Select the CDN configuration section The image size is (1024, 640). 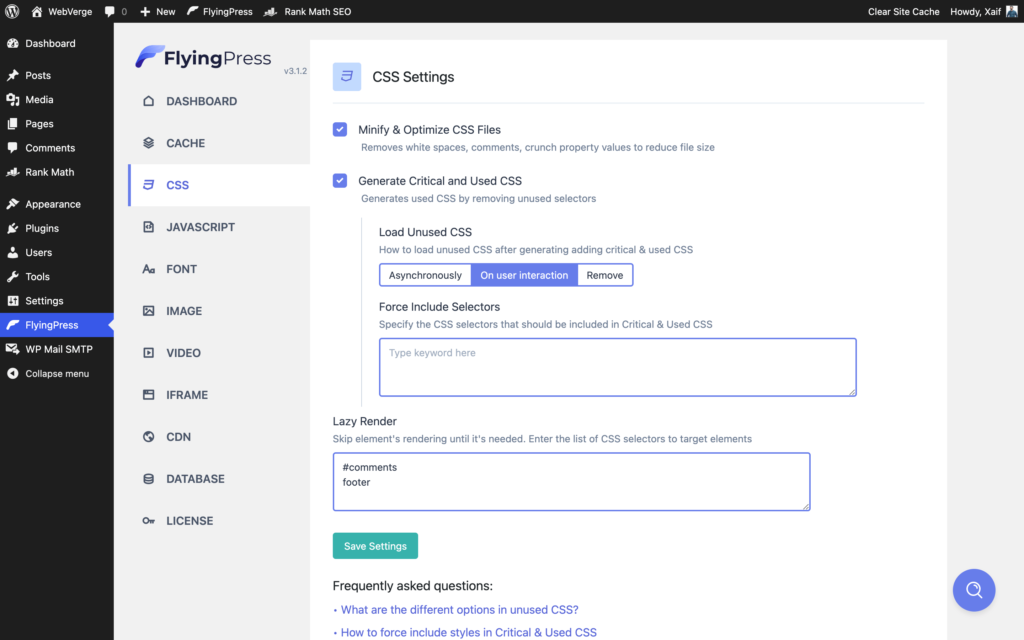click(179, 436)
